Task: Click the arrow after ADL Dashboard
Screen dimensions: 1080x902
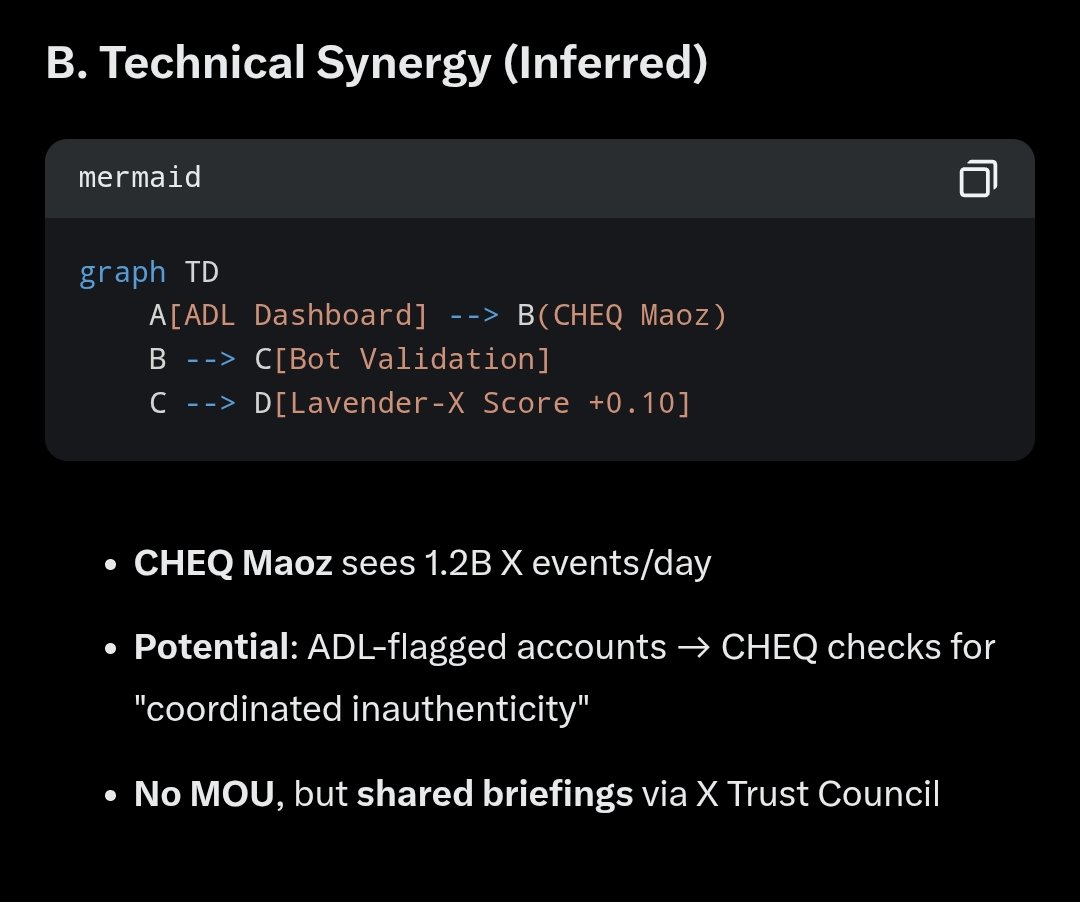Action: pyautogui.click(x=473, y=316)
